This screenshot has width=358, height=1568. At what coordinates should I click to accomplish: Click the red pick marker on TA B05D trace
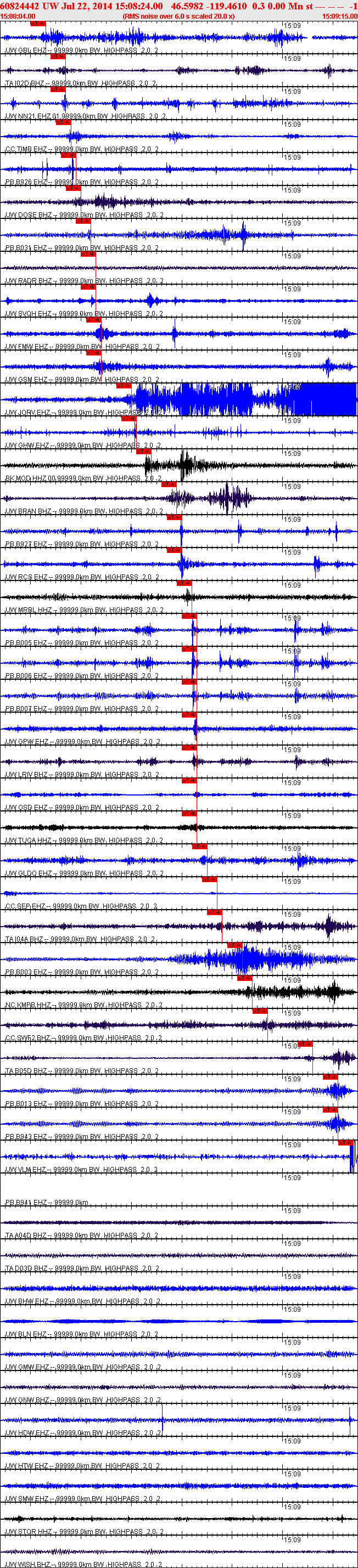[305, 1043]
